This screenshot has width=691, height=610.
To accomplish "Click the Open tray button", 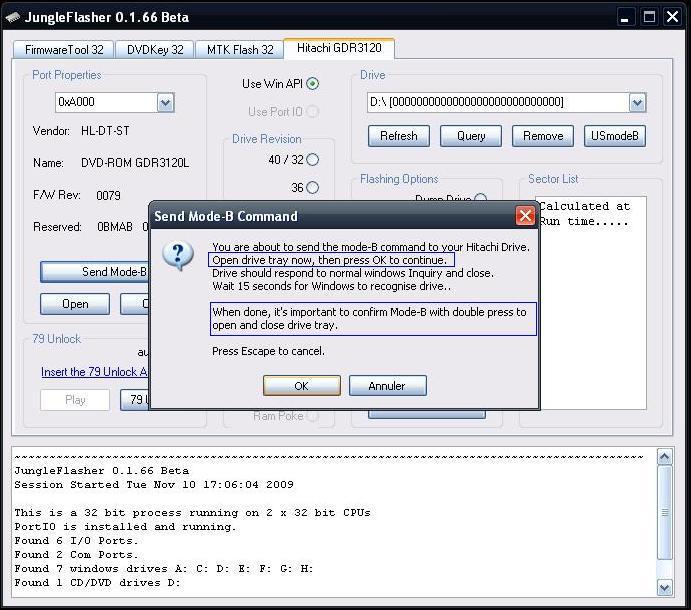I will (75, 304).
